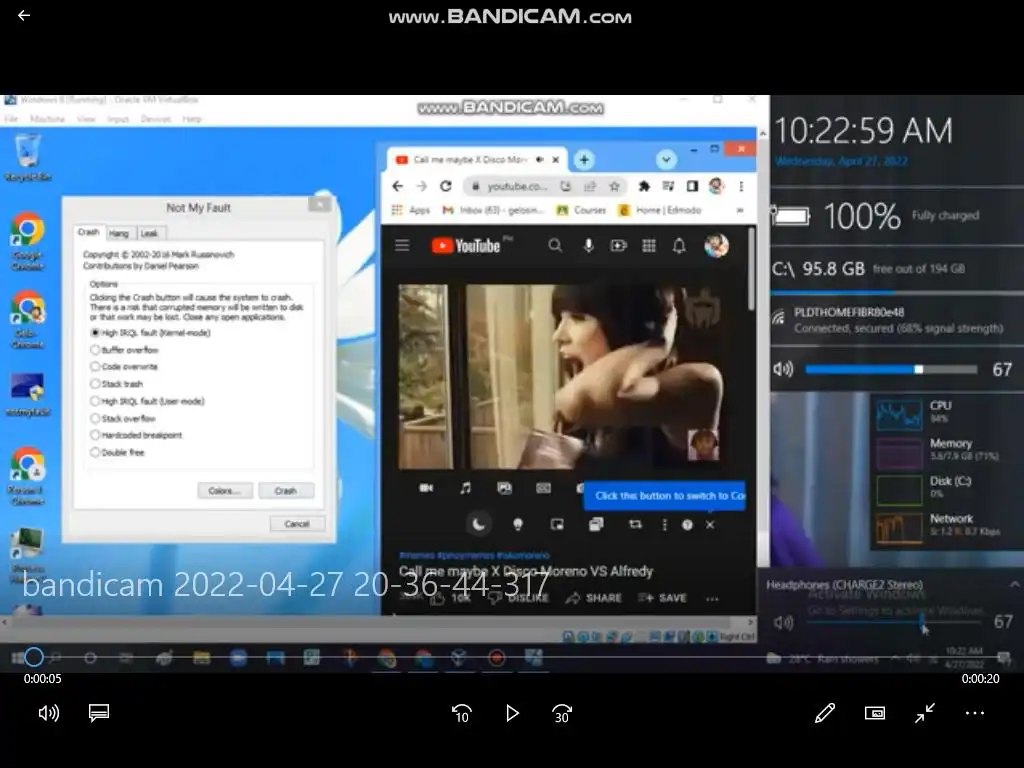This screenshot has height=768, width=1024.
Task: Click the YouTube logo
Action: pos(466,246)
